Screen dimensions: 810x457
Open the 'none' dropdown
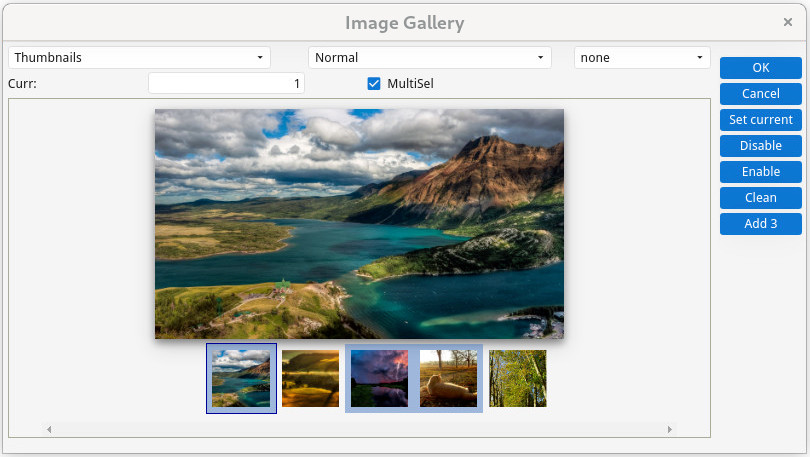tap(642, 57)
